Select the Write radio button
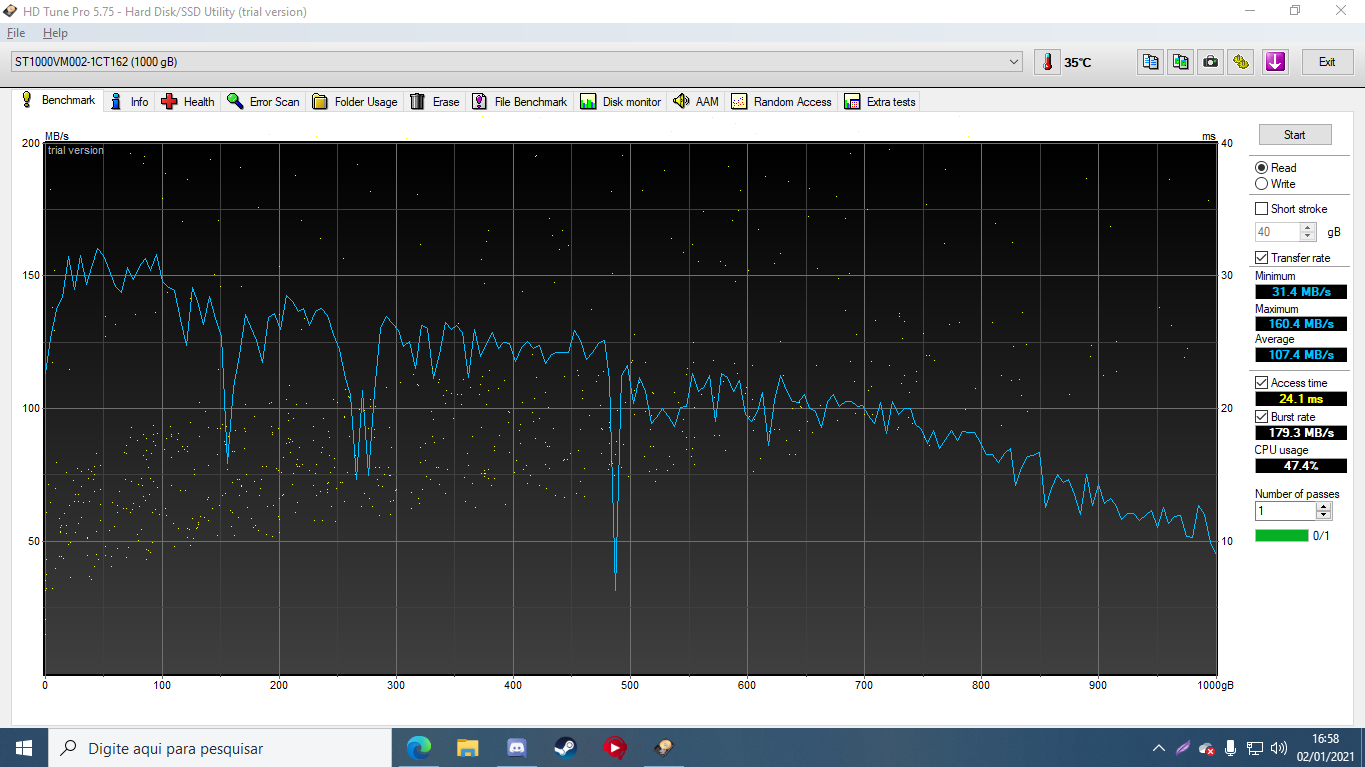This screenshot has width=1365, height=767. click(x=1262, y=184)
